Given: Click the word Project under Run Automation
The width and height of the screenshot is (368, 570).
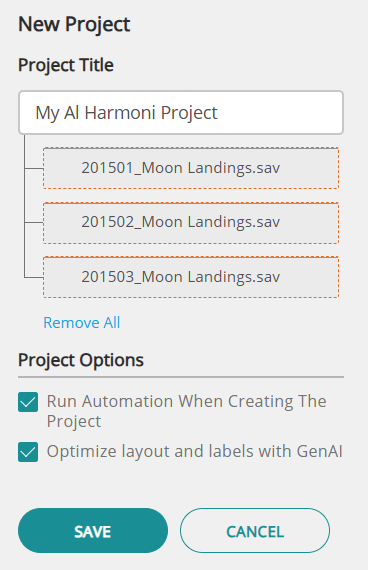Looking at the screenshot, I should coord(74,422).
